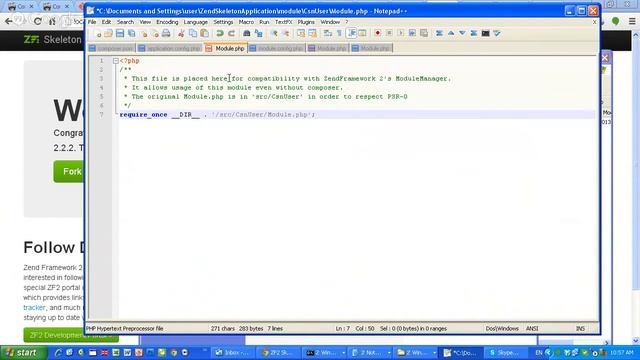Screen dimensions: 640x360
Task: Zoom out using the toolbar icon
Action: [x=285, y=33]
